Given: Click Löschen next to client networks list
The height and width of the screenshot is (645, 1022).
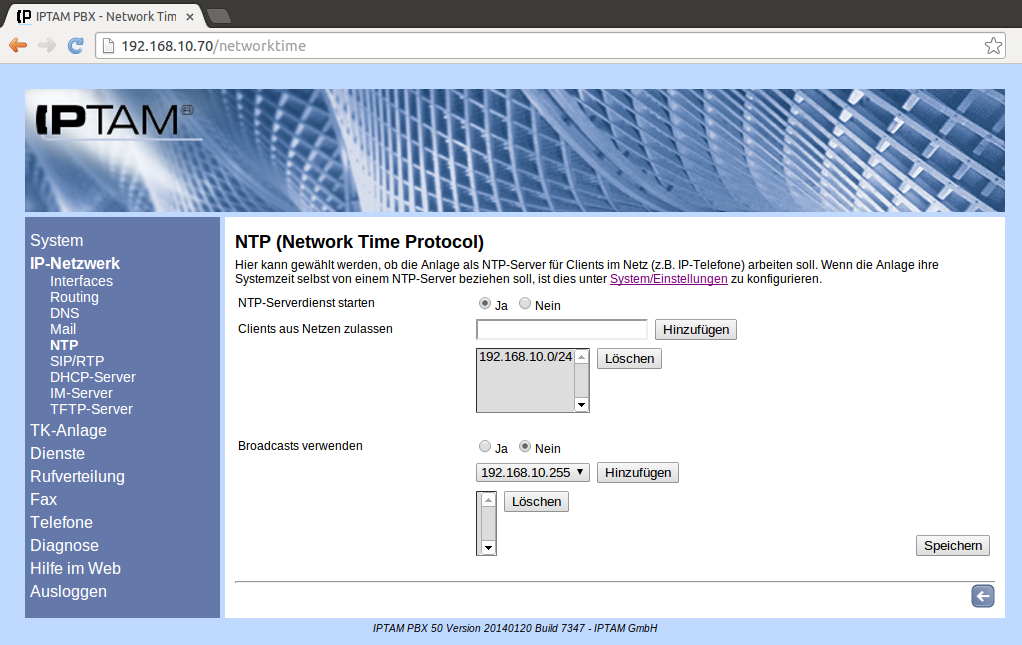Looking at the screenshot, I should [629, 358].
